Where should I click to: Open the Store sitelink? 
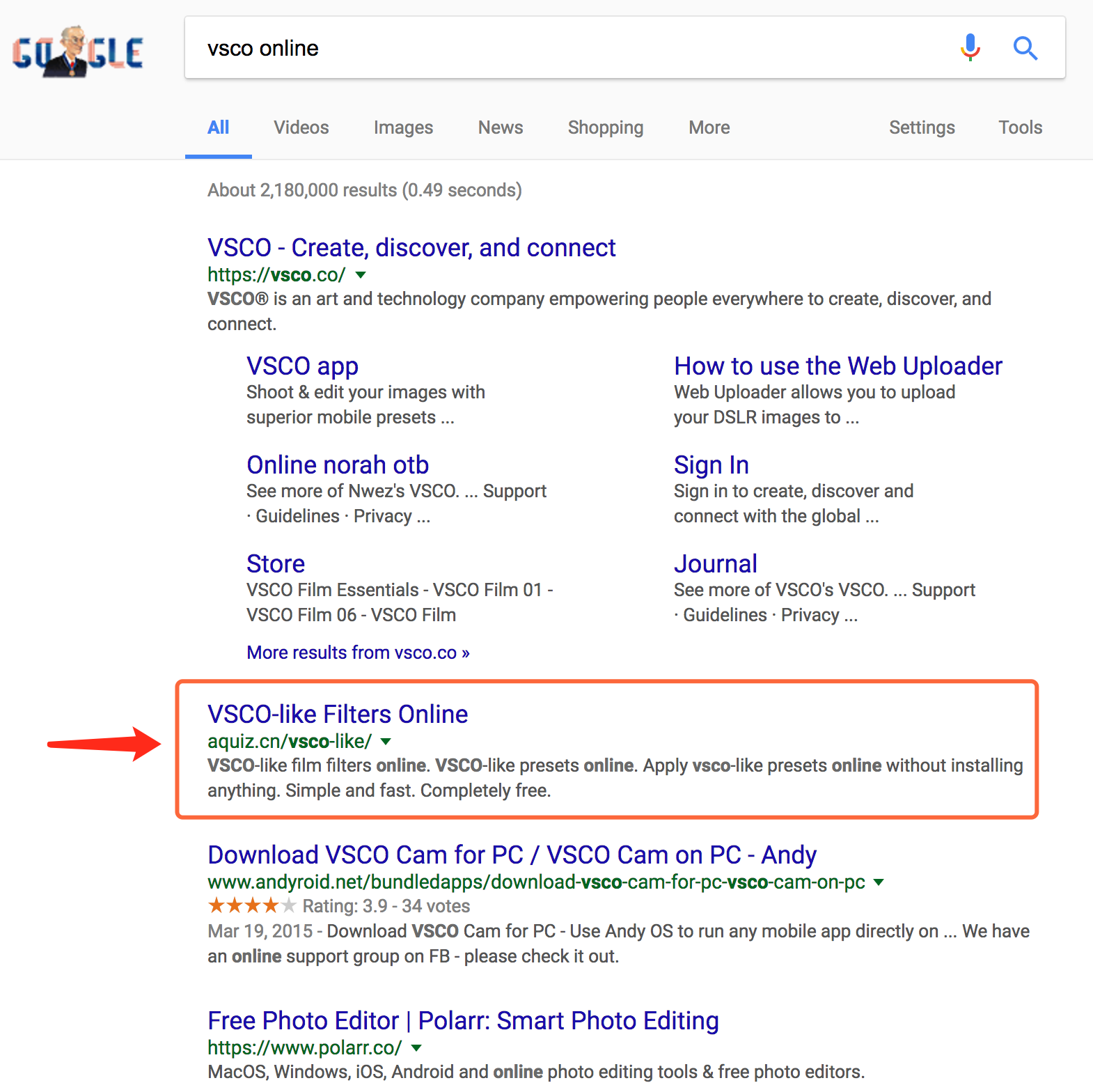[276, 564]
